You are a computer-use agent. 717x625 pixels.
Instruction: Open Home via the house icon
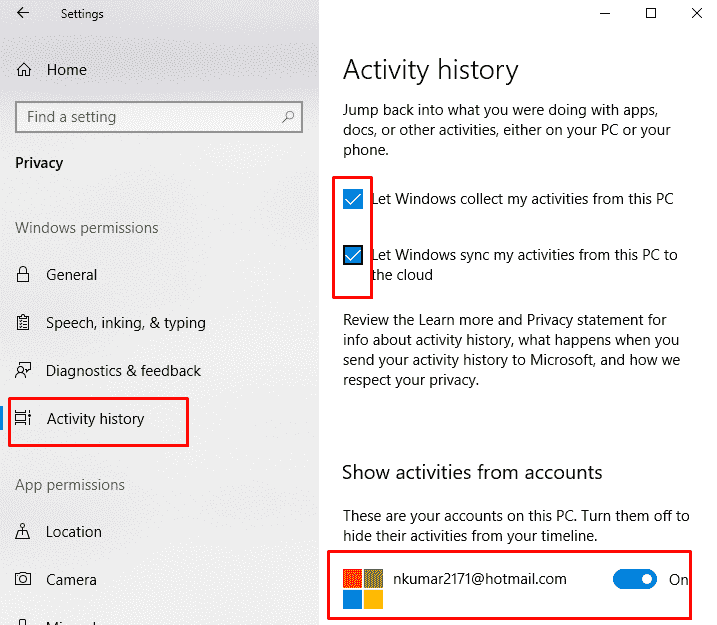(24, 70)
